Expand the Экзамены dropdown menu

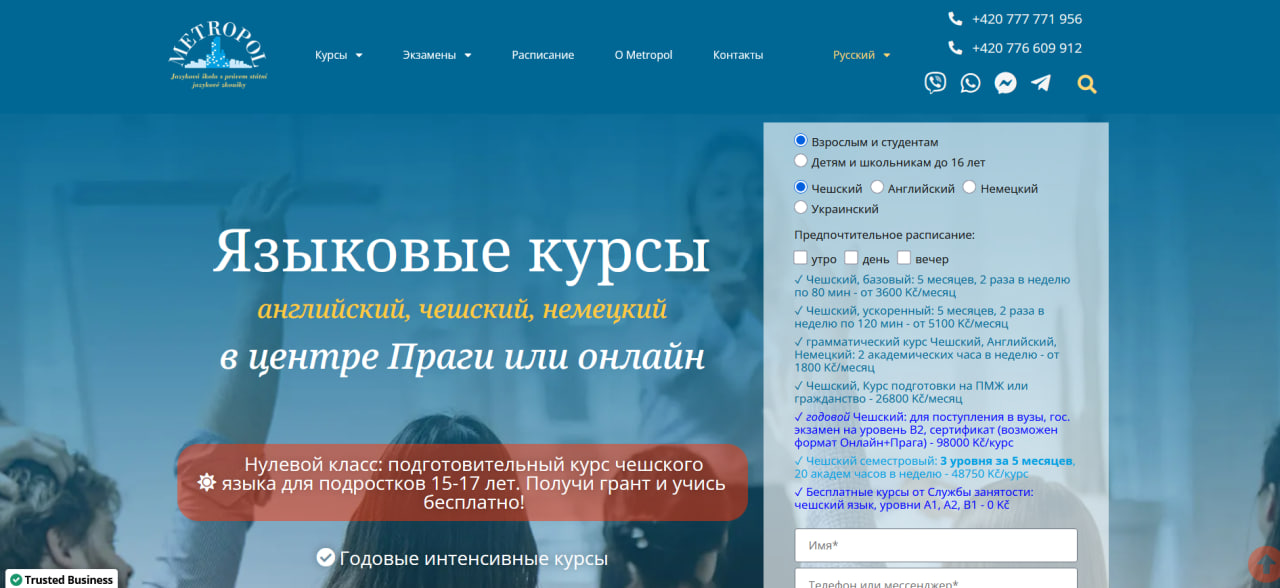[437, 55]
